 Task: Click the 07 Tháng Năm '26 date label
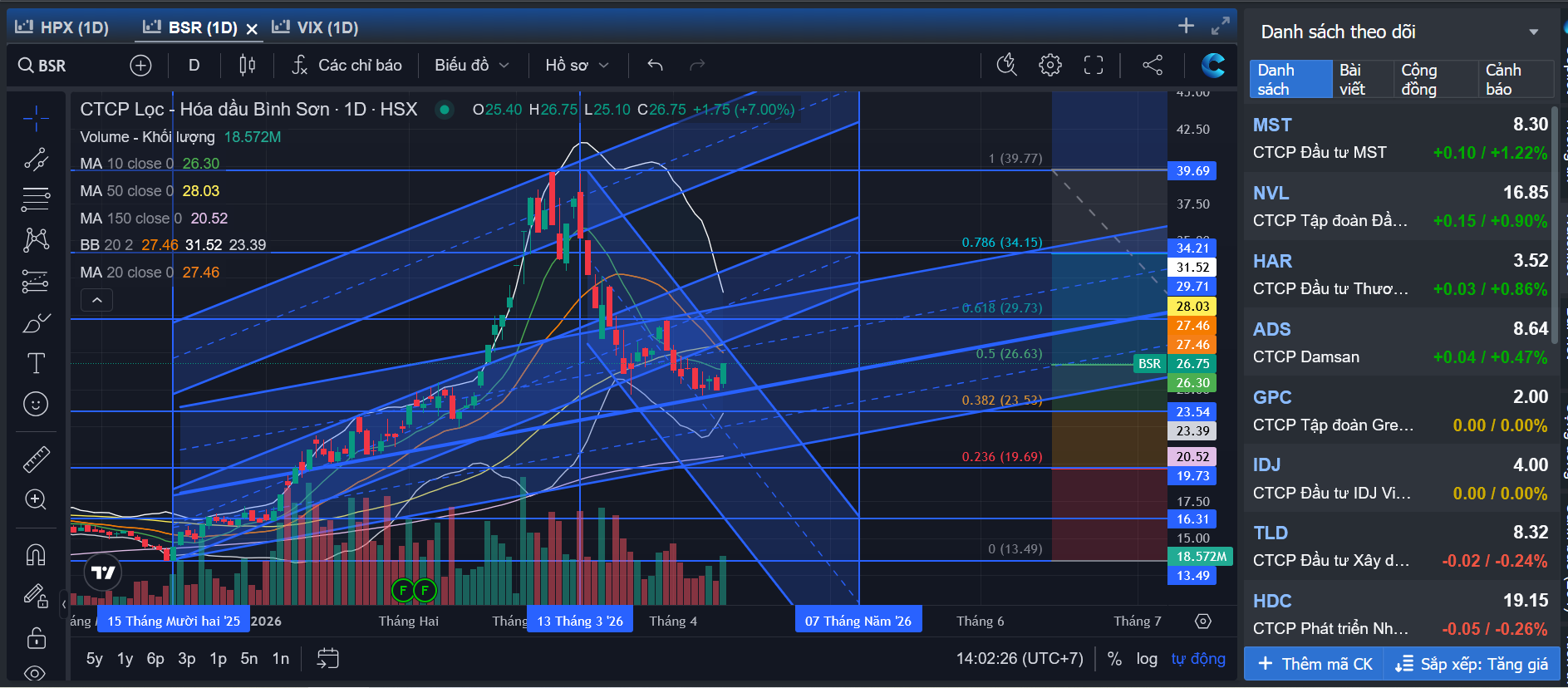pyautogui.click(x=858, y=621)
